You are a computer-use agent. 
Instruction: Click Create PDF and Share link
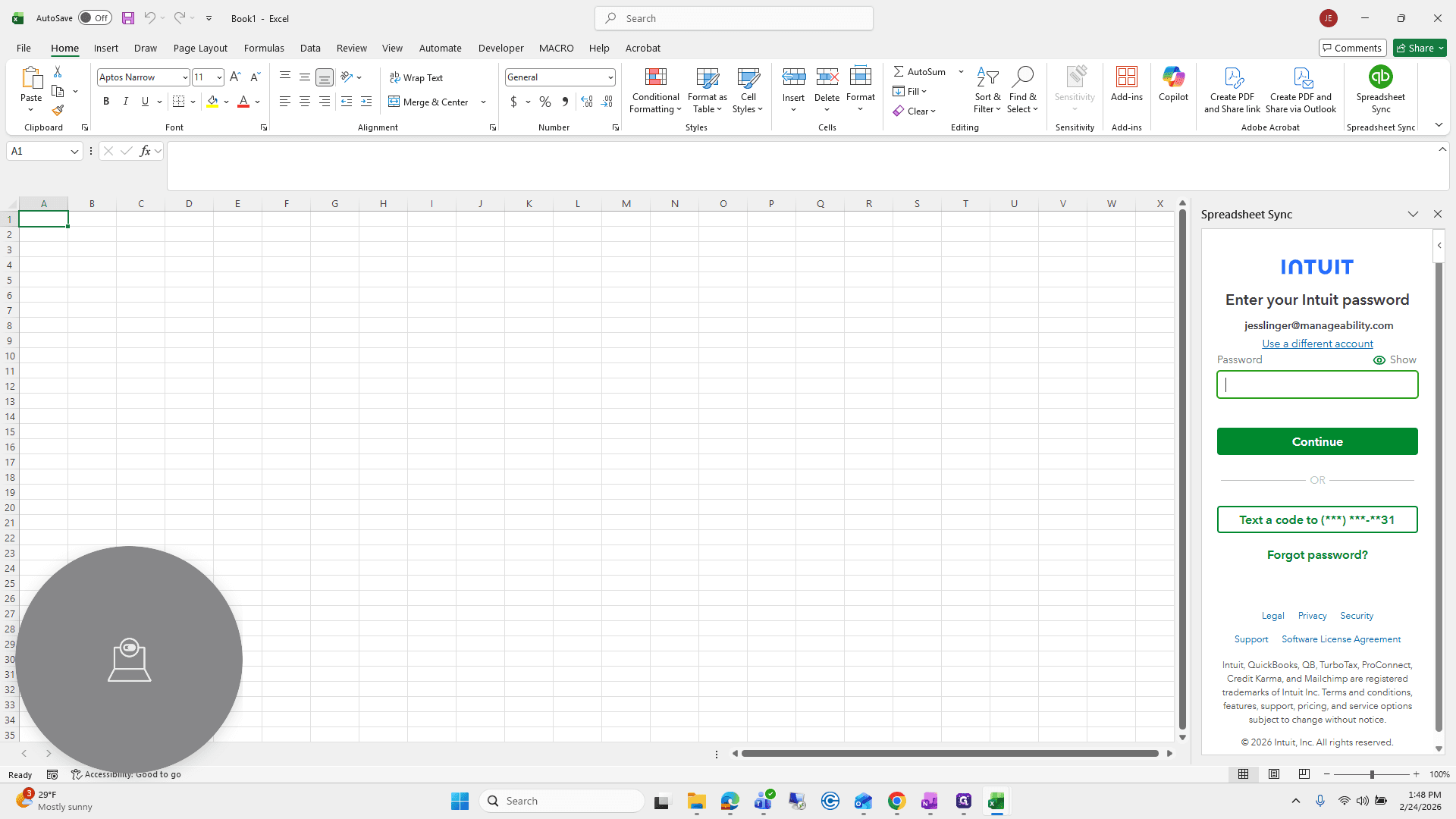pos(1232,89)
